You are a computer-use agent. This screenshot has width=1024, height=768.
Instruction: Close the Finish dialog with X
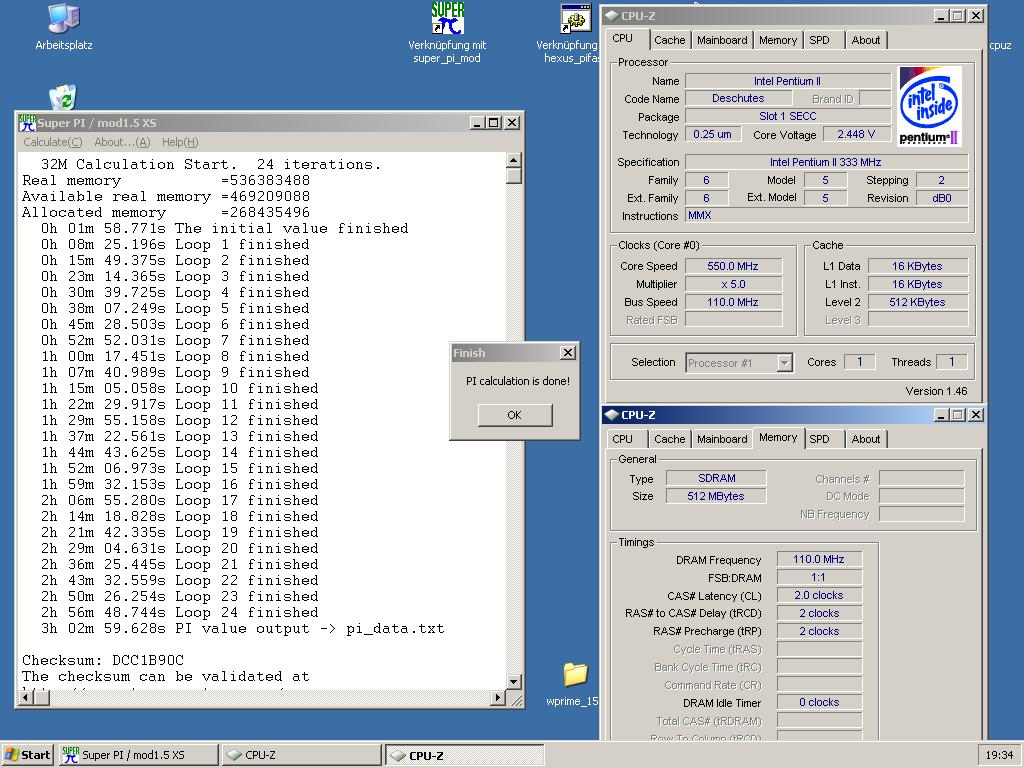click(568, 353)
